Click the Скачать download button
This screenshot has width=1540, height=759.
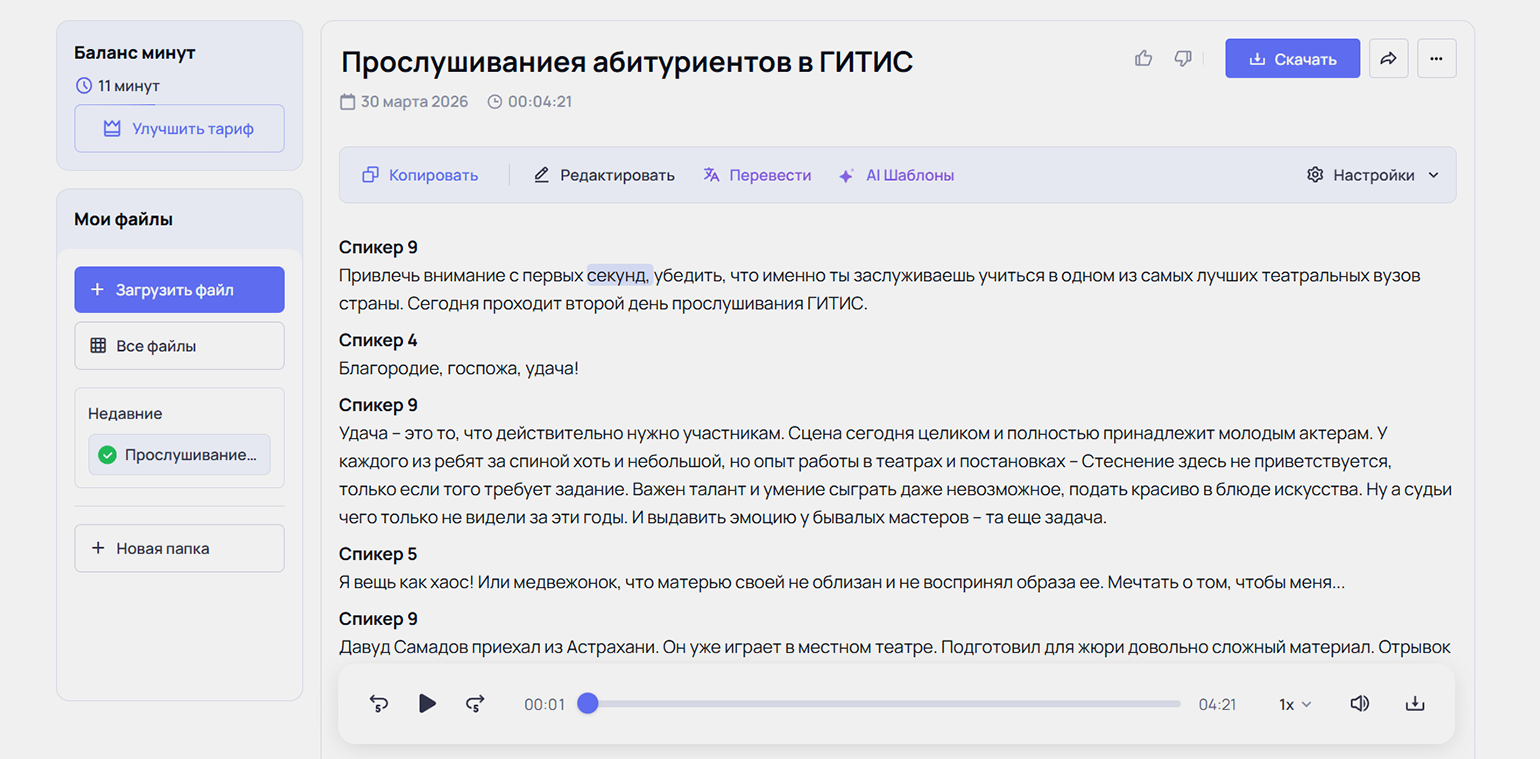pos(1292,59)
